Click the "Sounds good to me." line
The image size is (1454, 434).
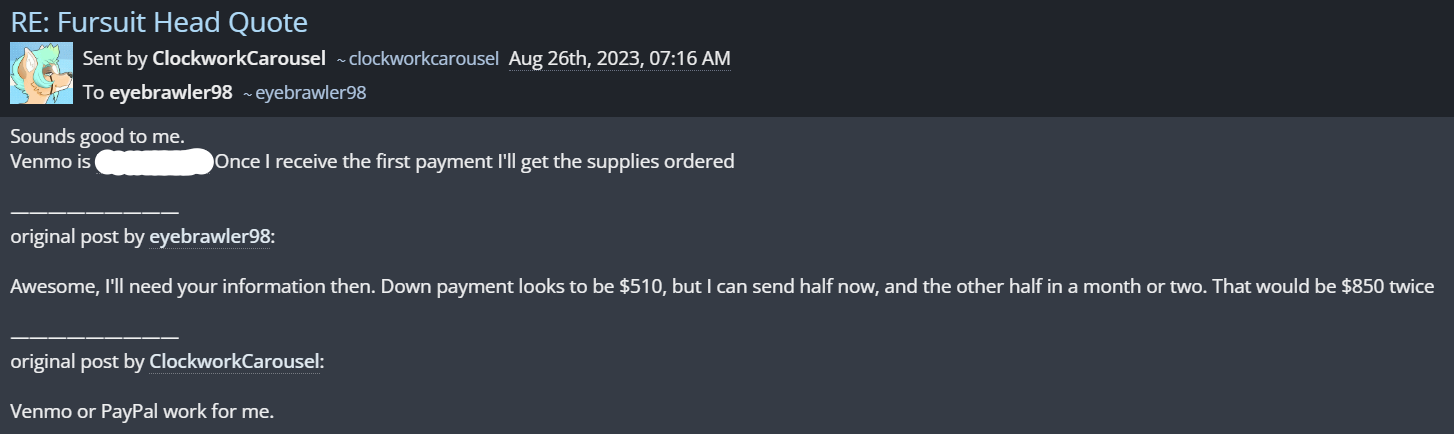[97, 137]
